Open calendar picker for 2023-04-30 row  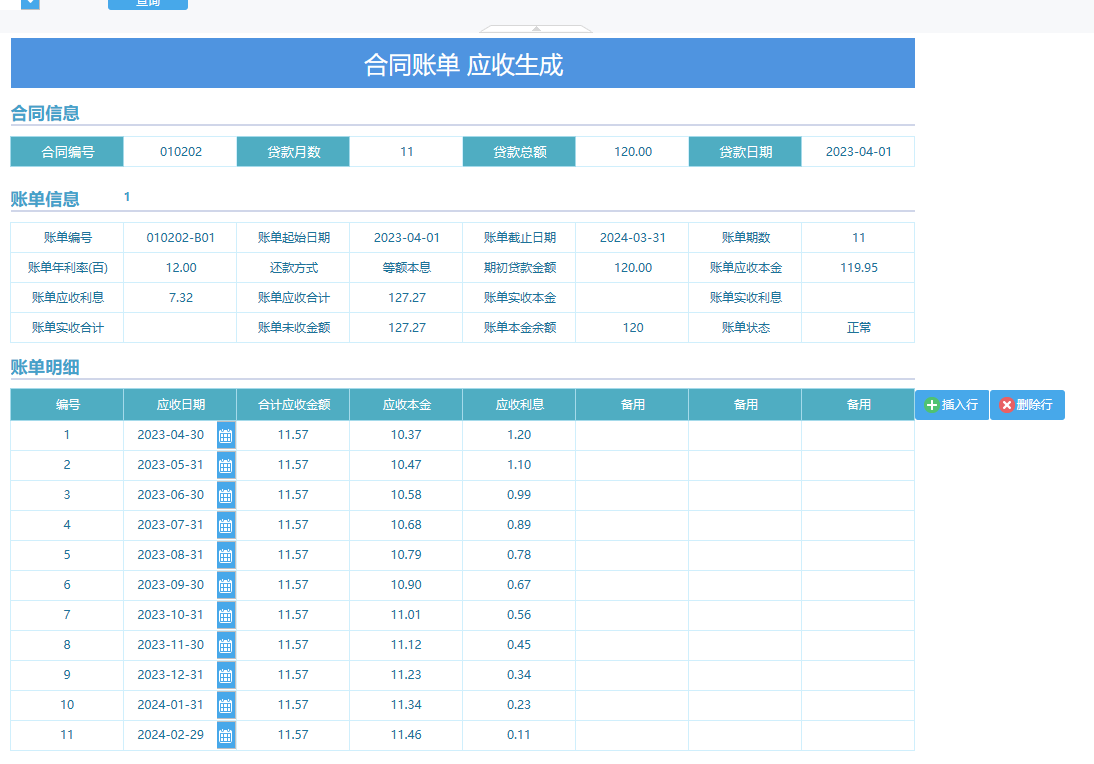[x=226, y=435]
